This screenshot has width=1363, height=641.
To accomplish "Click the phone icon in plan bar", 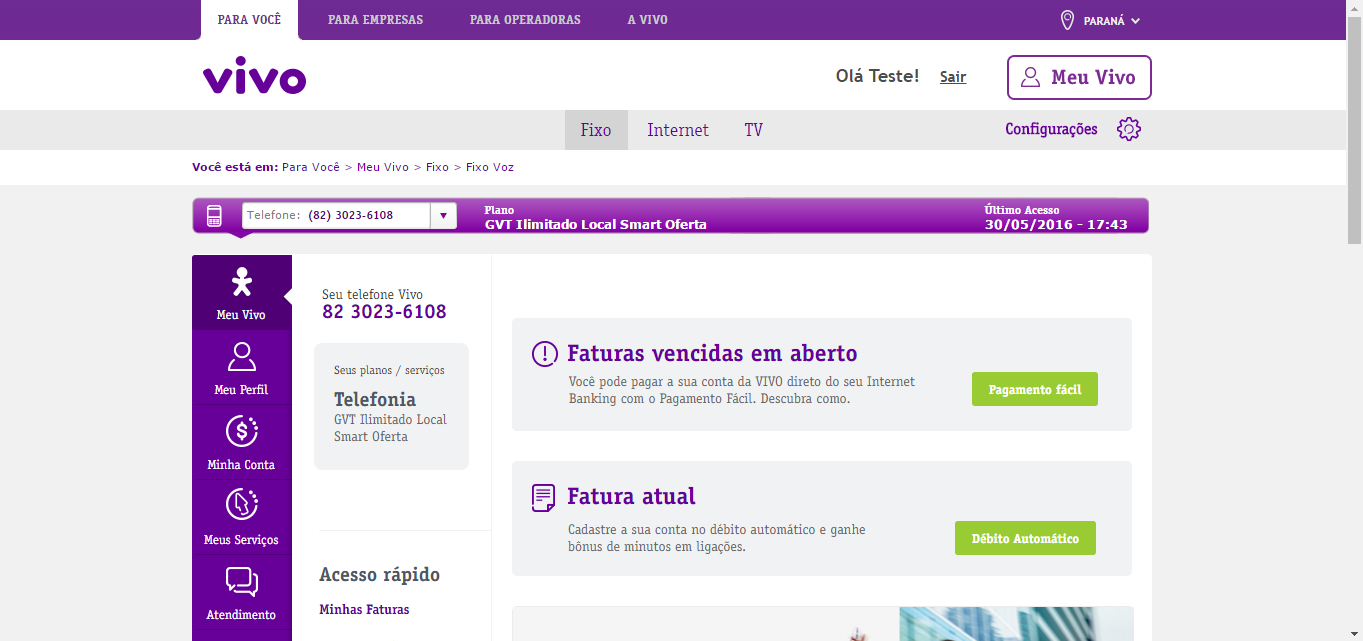I will (x=214, y=215).
